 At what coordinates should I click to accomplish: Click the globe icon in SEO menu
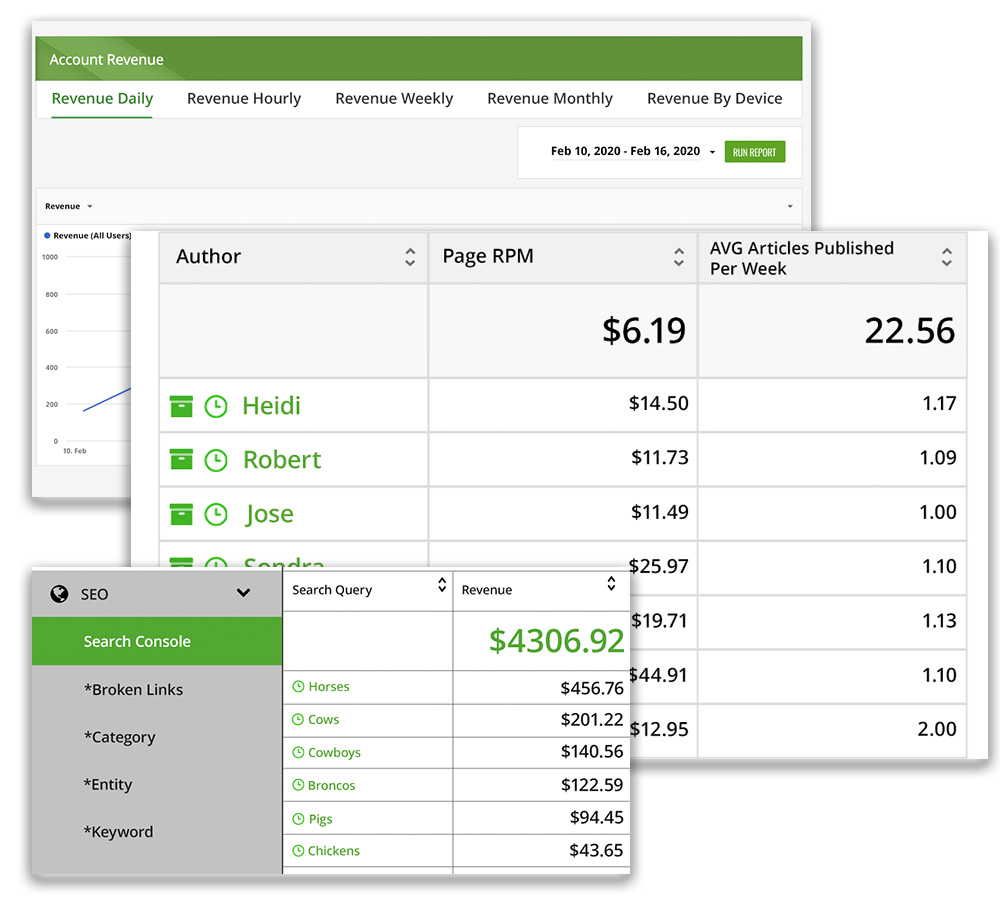[59, 594]
